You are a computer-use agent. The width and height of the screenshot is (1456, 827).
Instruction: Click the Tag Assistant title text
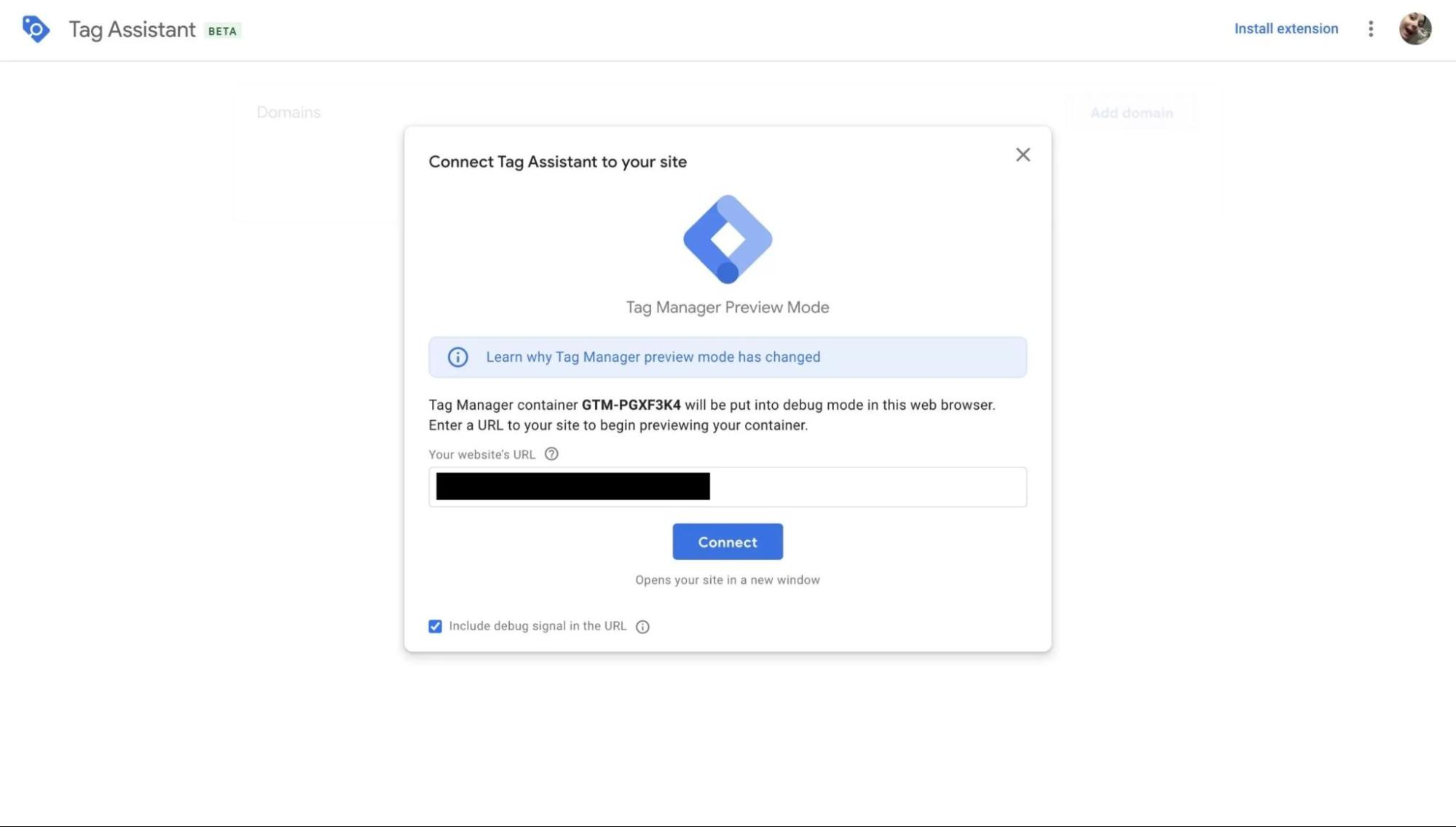[x=132, y=29]
